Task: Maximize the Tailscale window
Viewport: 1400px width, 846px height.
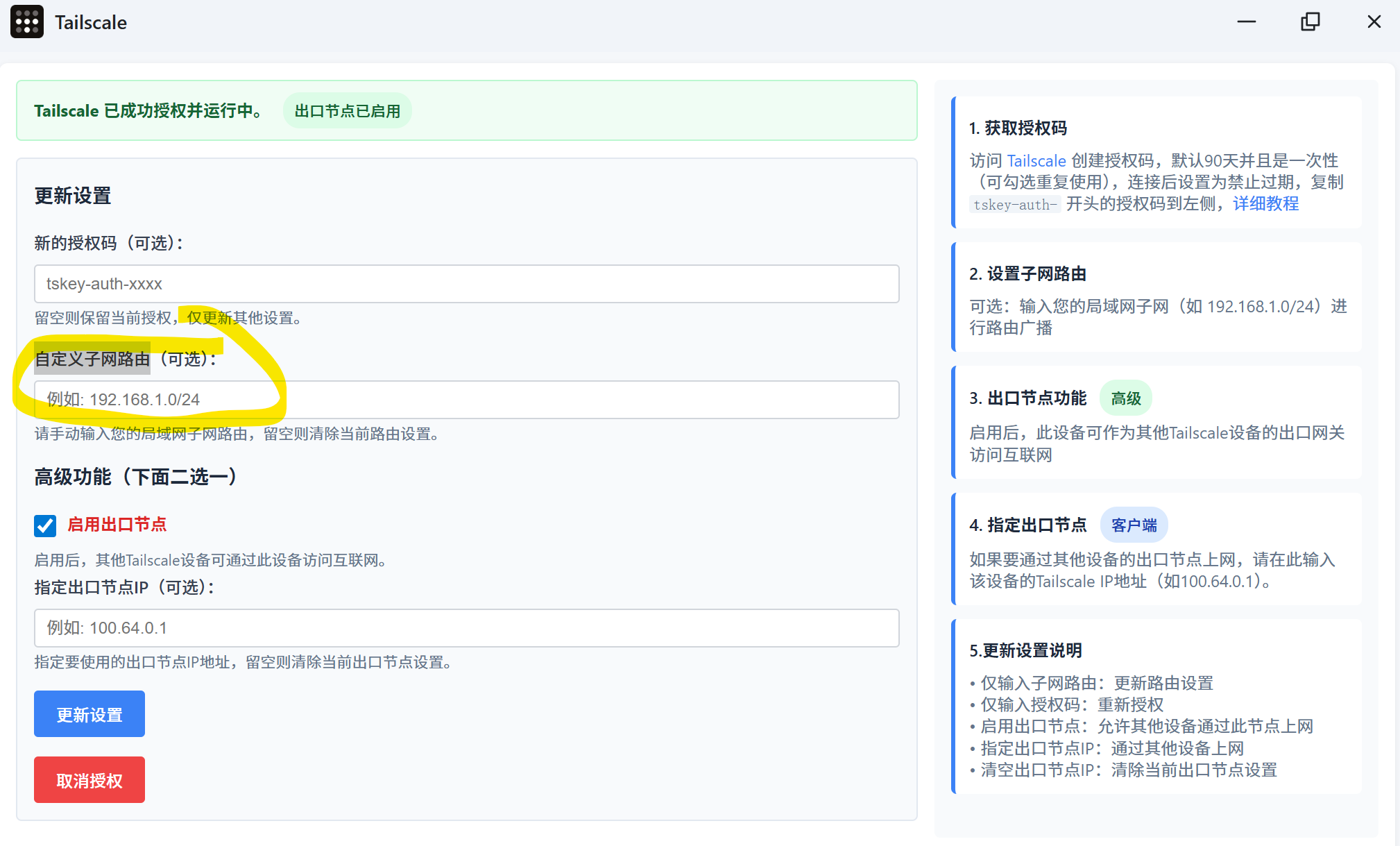Action: 1310,22
